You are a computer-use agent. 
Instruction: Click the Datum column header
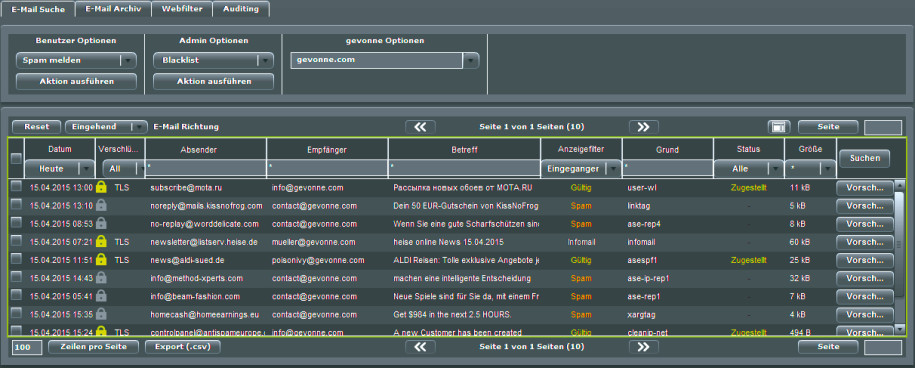[60, 149]
